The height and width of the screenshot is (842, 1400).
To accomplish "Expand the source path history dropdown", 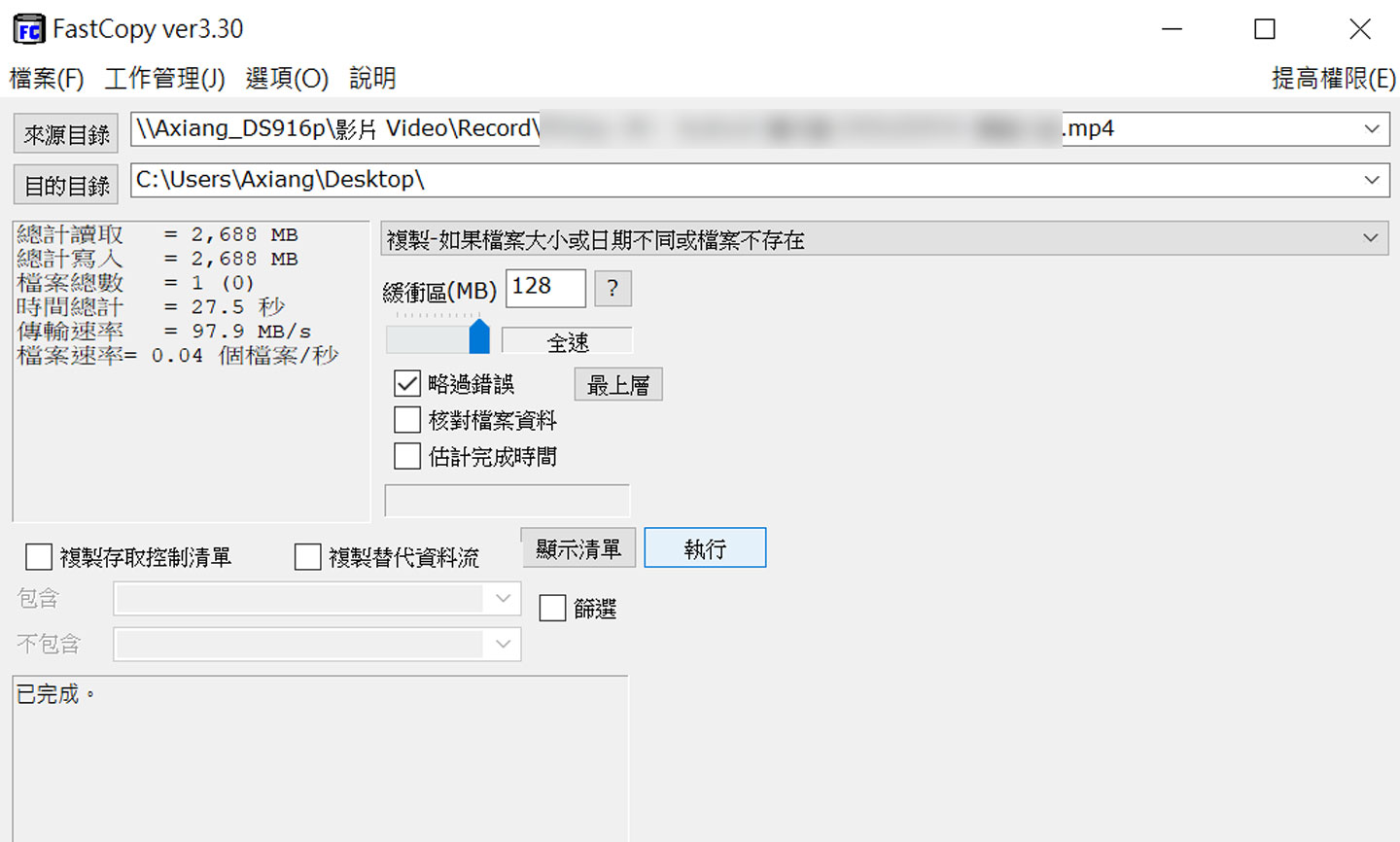I will pos(1370,128).
